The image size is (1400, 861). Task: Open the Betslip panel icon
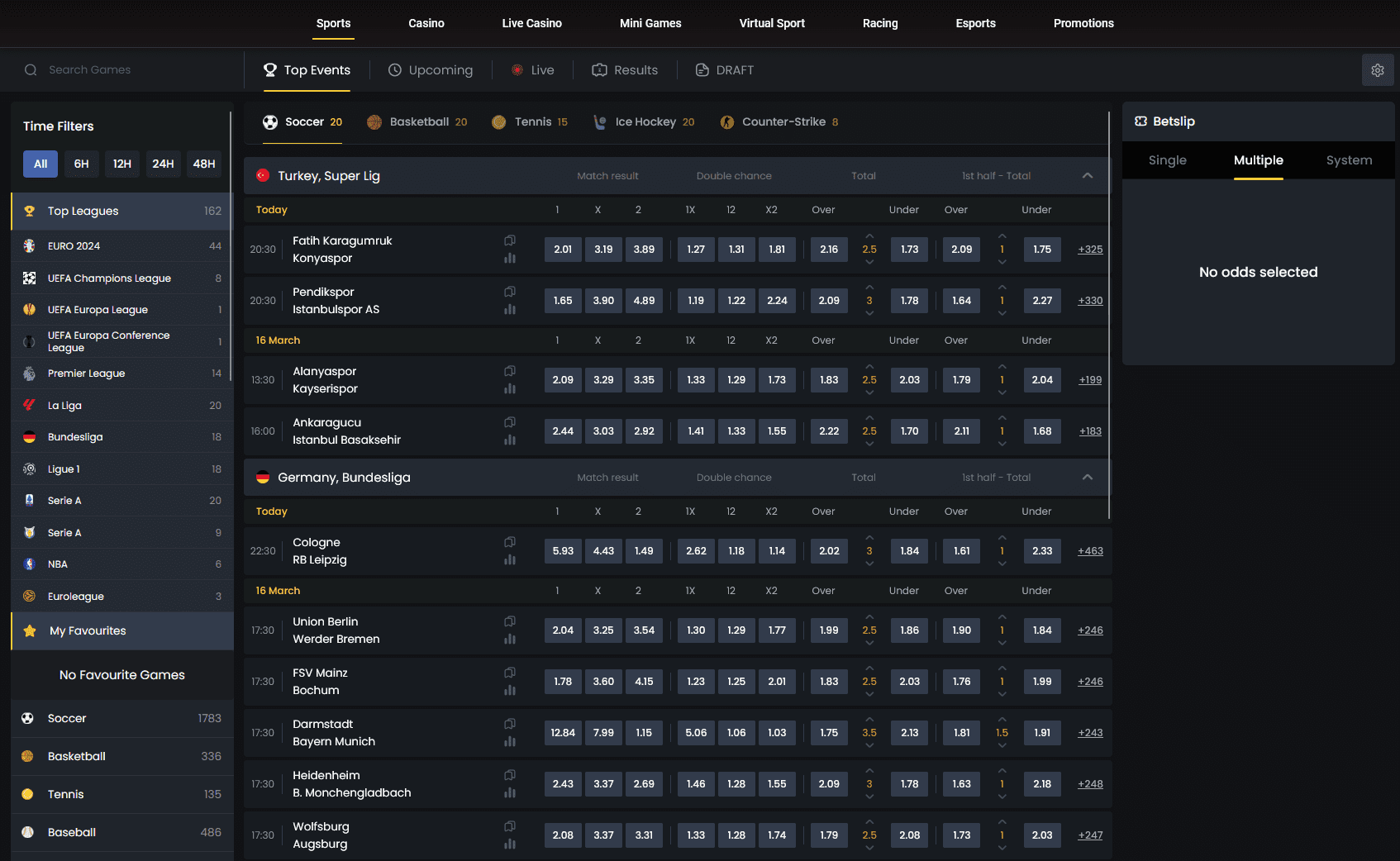(1141, 121)
